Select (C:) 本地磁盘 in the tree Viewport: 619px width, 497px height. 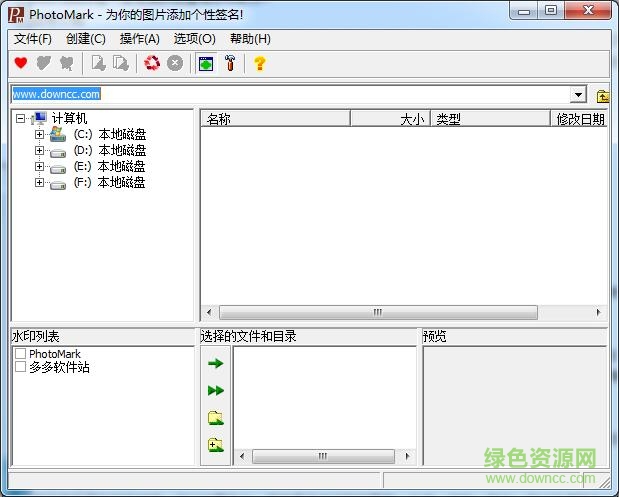coord(110,134)
